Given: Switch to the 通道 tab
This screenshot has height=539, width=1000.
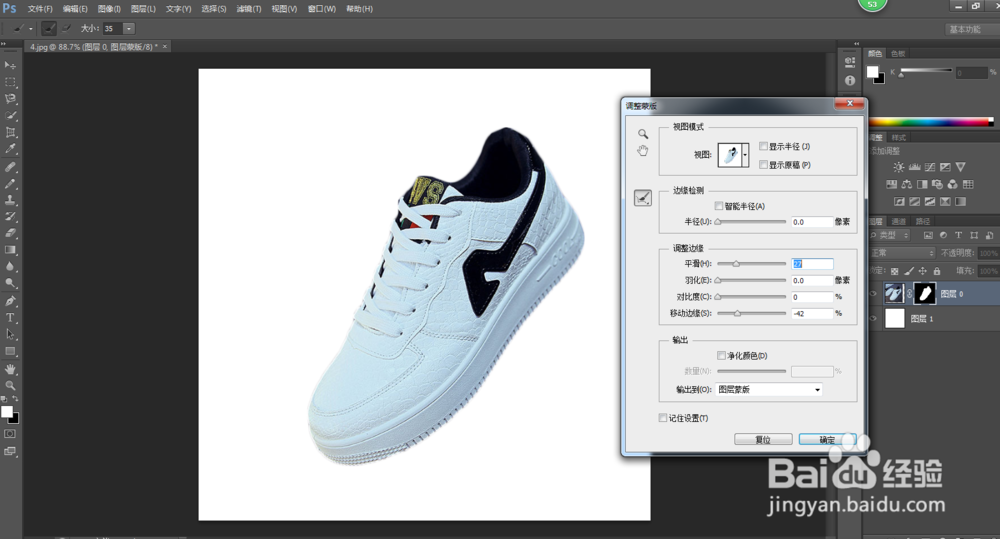Looking at the screenshot, I should click(899, 221).
